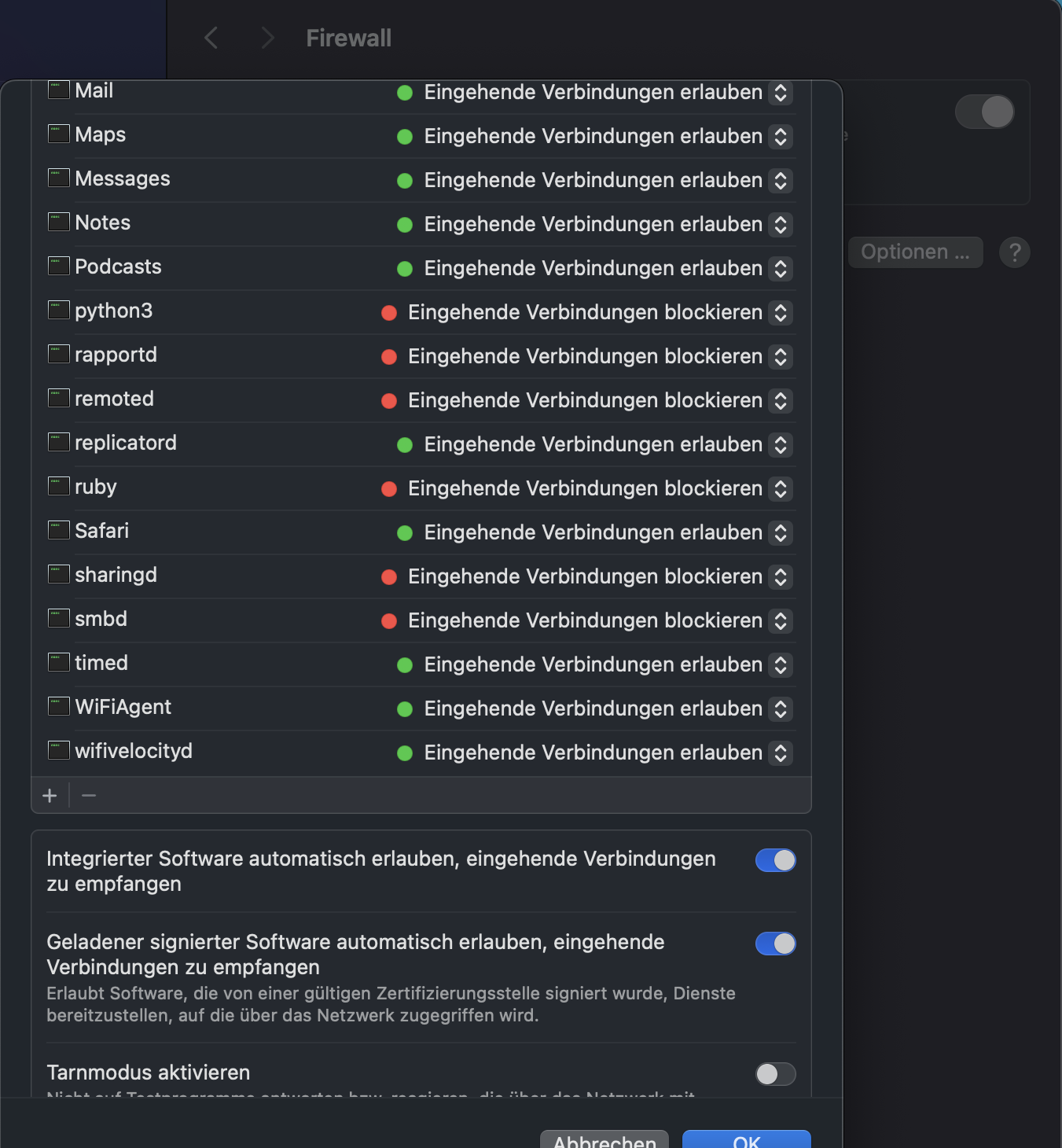
Task: Click the python3 app icon in list
Action: click(59, 311)
